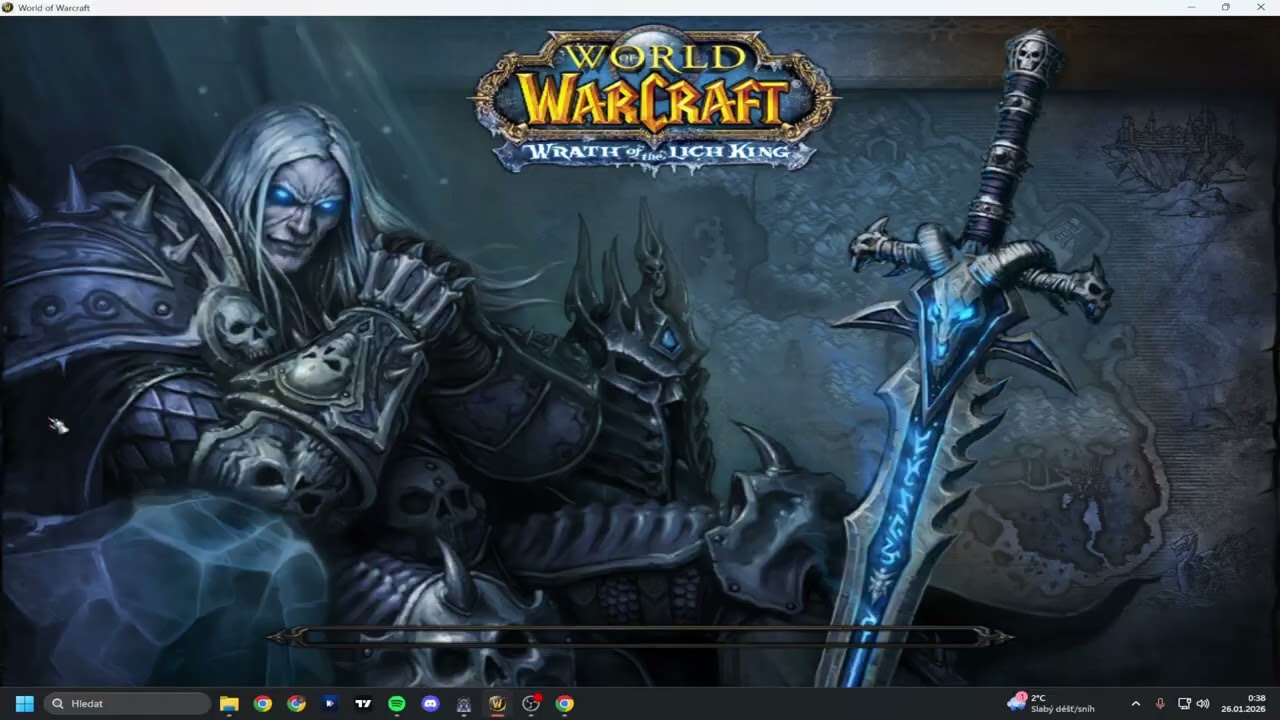This screenshot has width=1280, height=720.
Task: Click the game loading progress bar
Action: click(x=640, y=636)
